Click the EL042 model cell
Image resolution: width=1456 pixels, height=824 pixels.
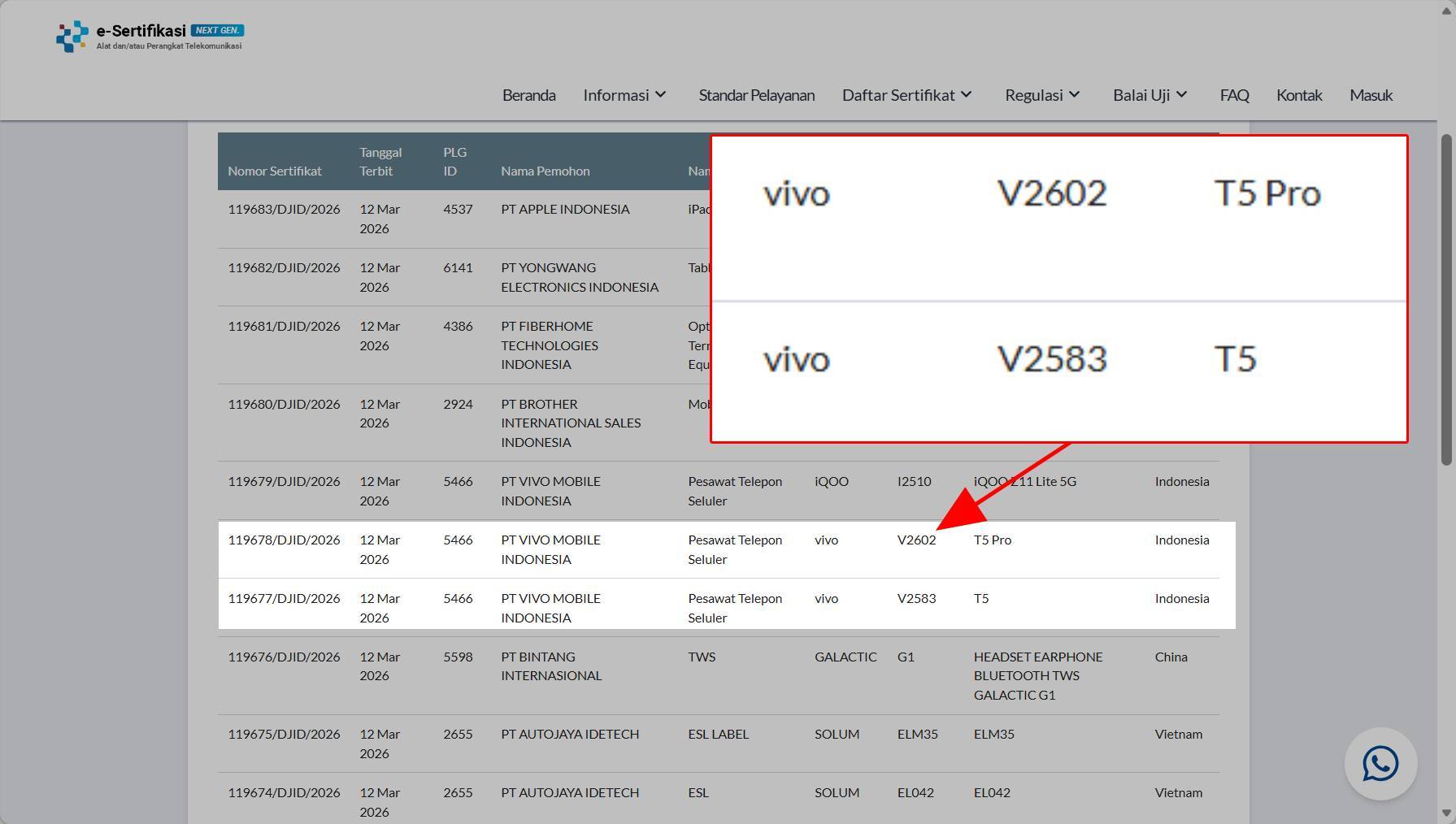[x=915, y=792]
